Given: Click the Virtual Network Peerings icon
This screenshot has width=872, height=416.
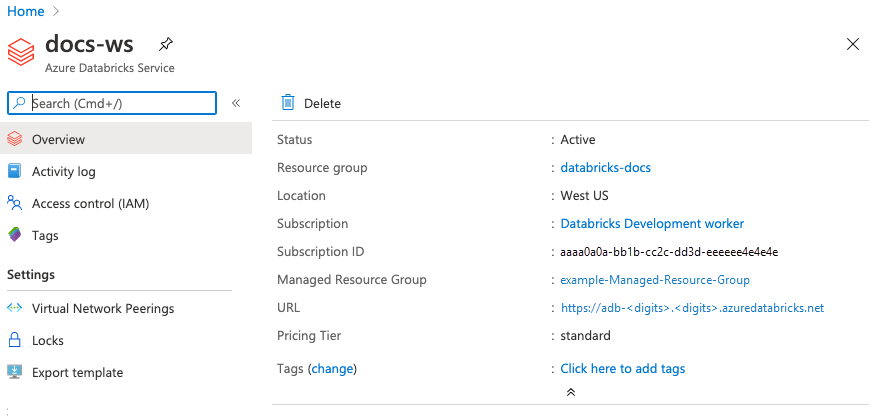Looking at the screenshot, I should click(14, 308).
